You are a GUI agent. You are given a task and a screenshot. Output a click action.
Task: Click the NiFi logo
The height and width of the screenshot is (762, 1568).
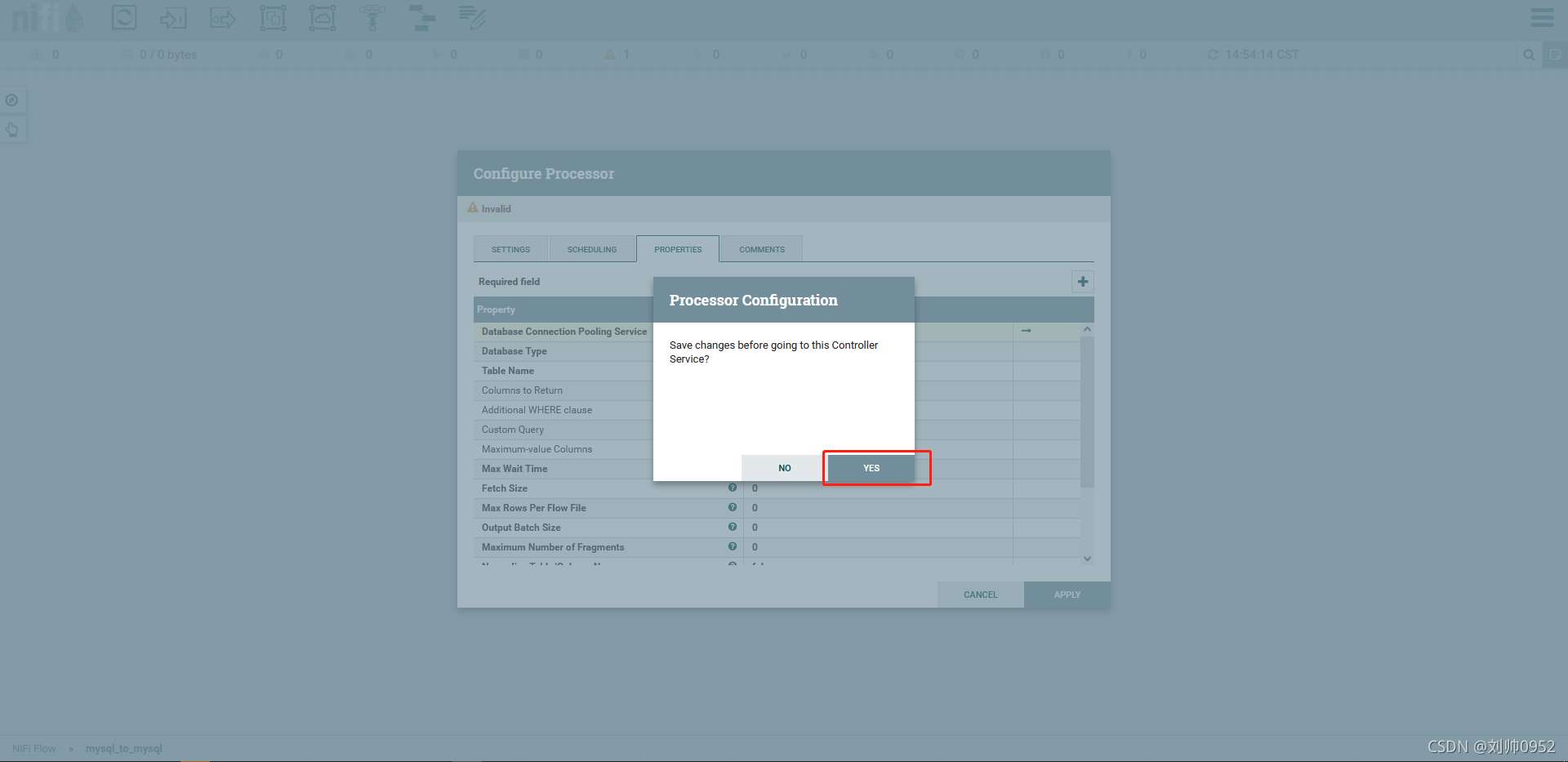point(47,18)
